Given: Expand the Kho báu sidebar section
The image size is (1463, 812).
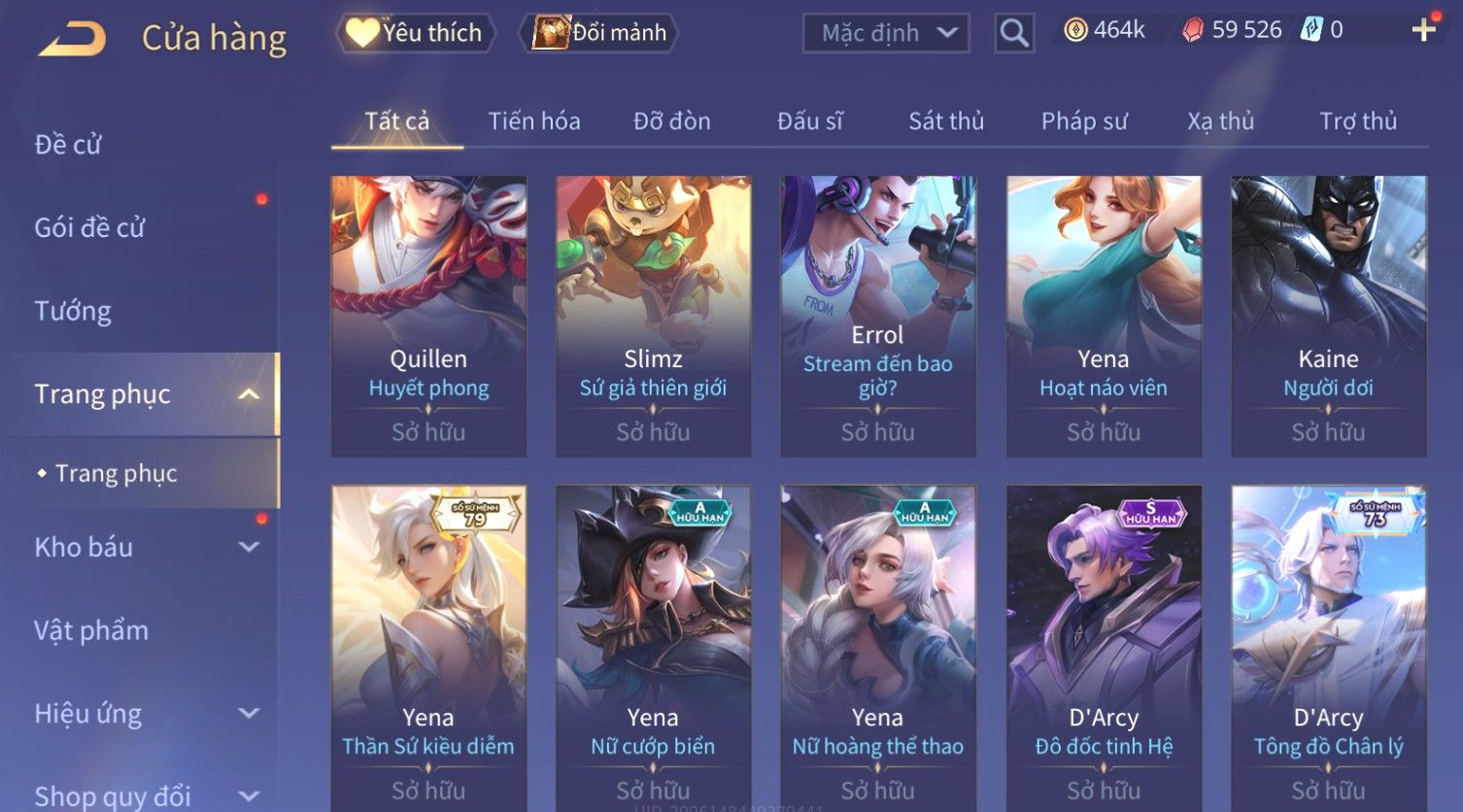Looking at the screenshot, I should click(x=250, y=547).
